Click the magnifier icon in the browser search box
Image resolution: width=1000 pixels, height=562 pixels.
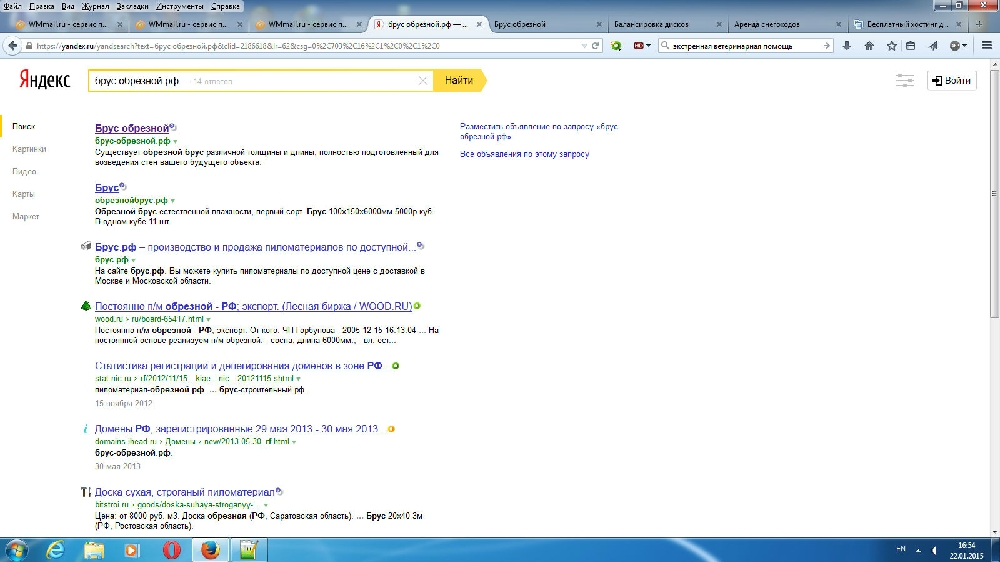pos(665,46)
